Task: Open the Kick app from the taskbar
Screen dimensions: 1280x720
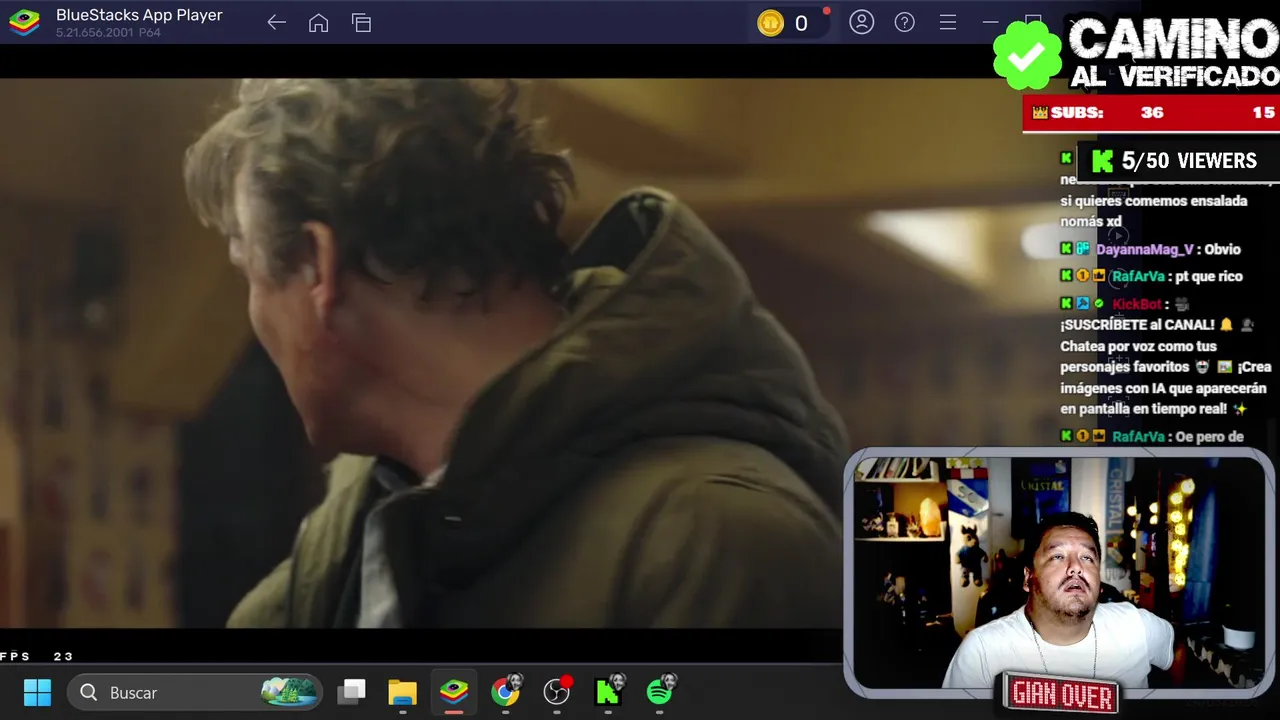Action: tap(609, 691)
